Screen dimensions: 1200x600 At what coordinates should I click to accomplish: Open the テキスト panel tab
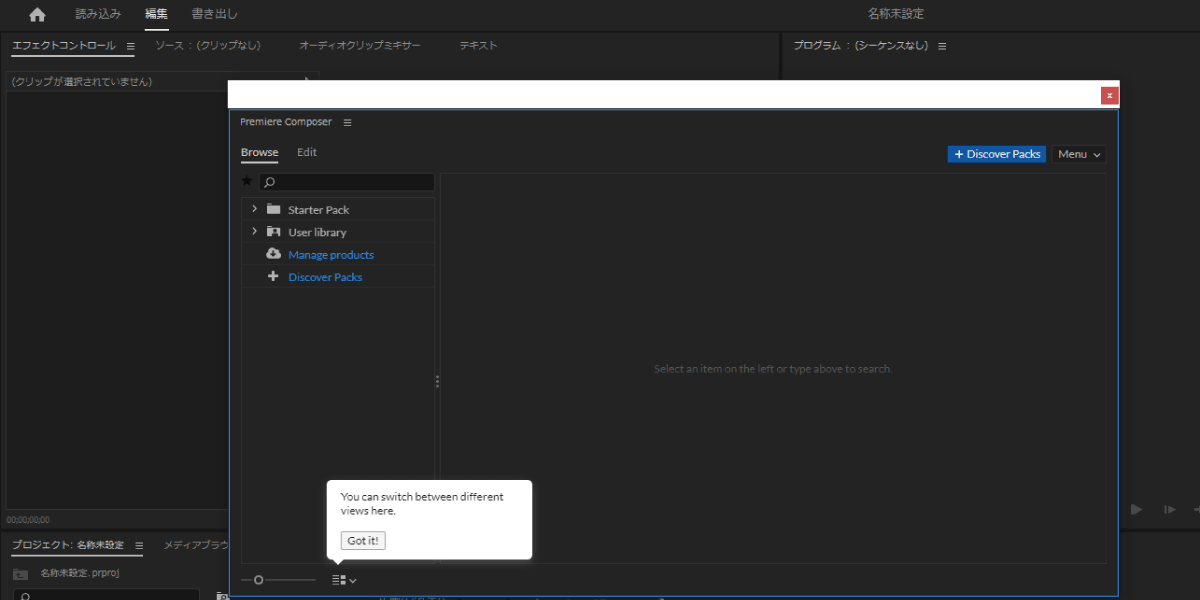[x=478, y=46]
